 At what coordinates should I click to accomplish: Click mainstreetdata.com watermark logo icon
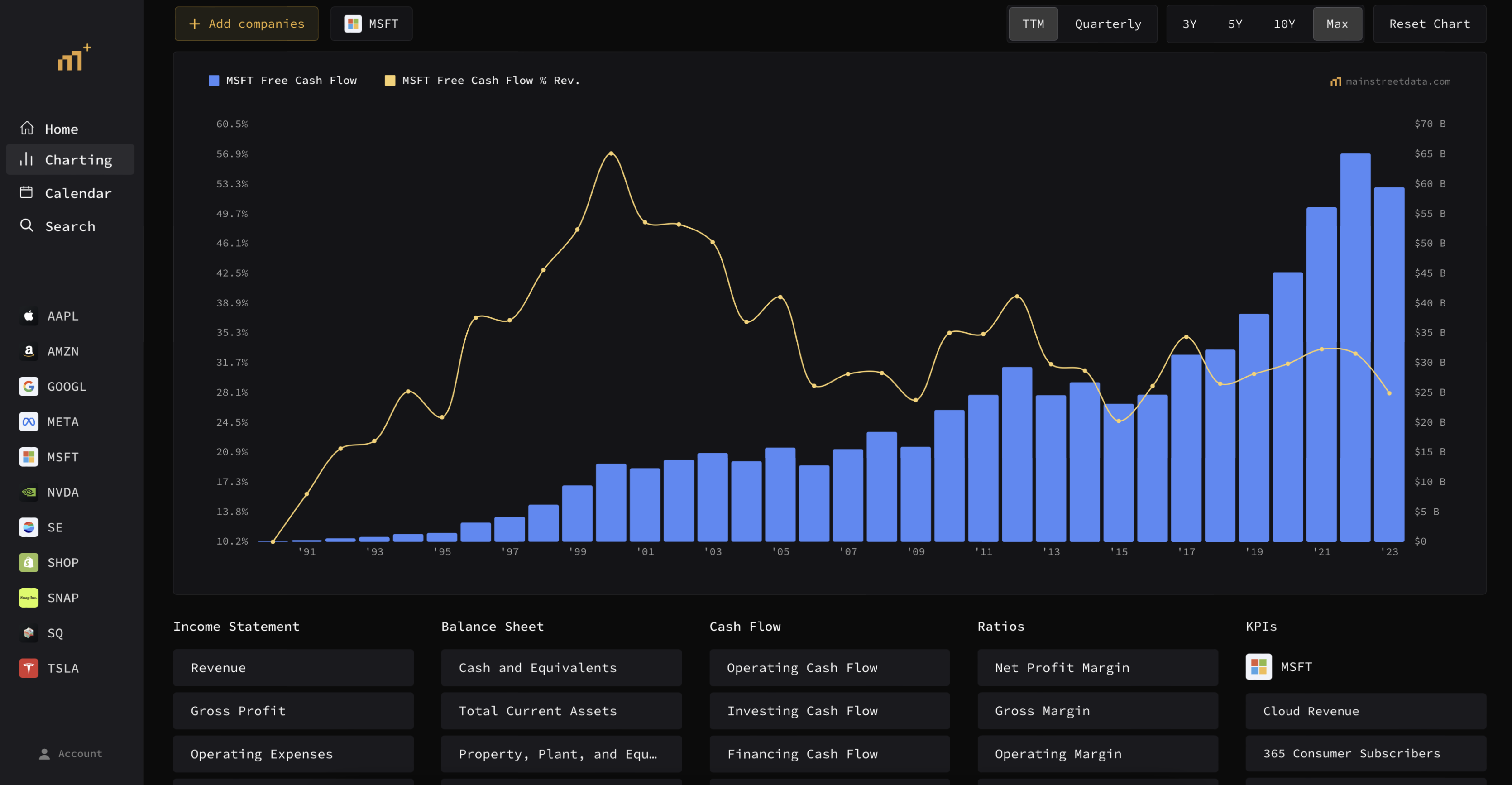1335,81
